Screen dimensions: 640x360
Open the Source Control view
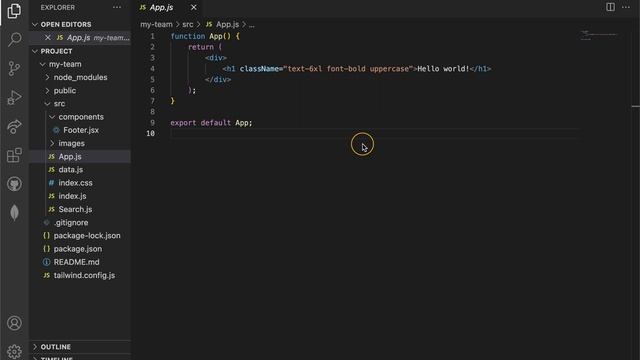click(14, 68)
